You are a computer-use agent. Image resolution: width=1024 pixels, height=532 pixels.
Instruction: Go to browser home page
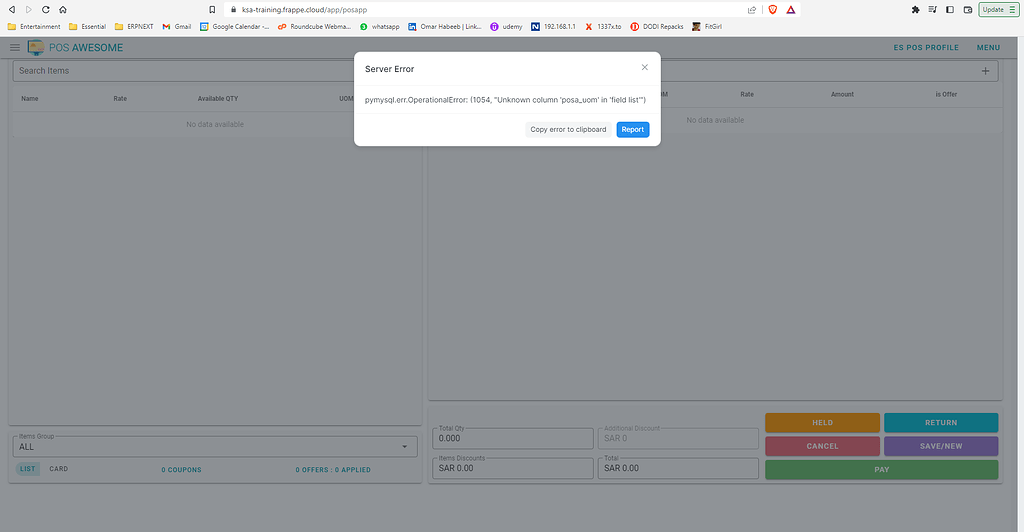[63, 10]
